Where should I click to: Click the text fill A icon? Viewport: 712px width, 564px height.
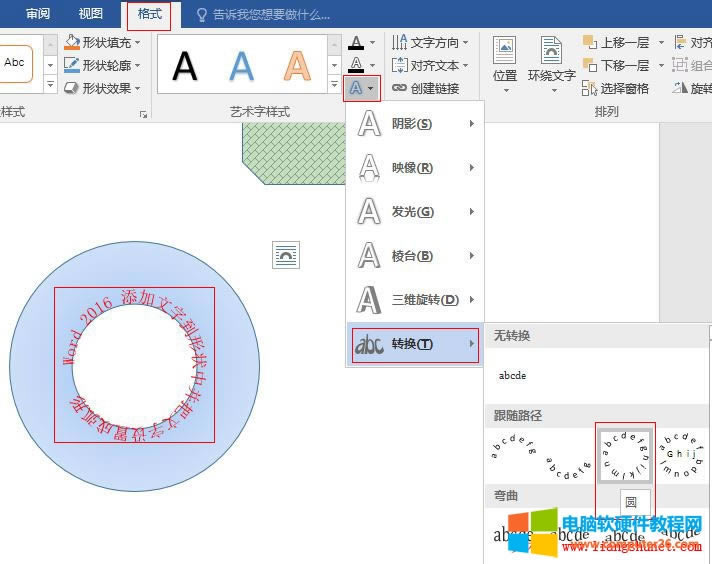[x=356, y=43]
